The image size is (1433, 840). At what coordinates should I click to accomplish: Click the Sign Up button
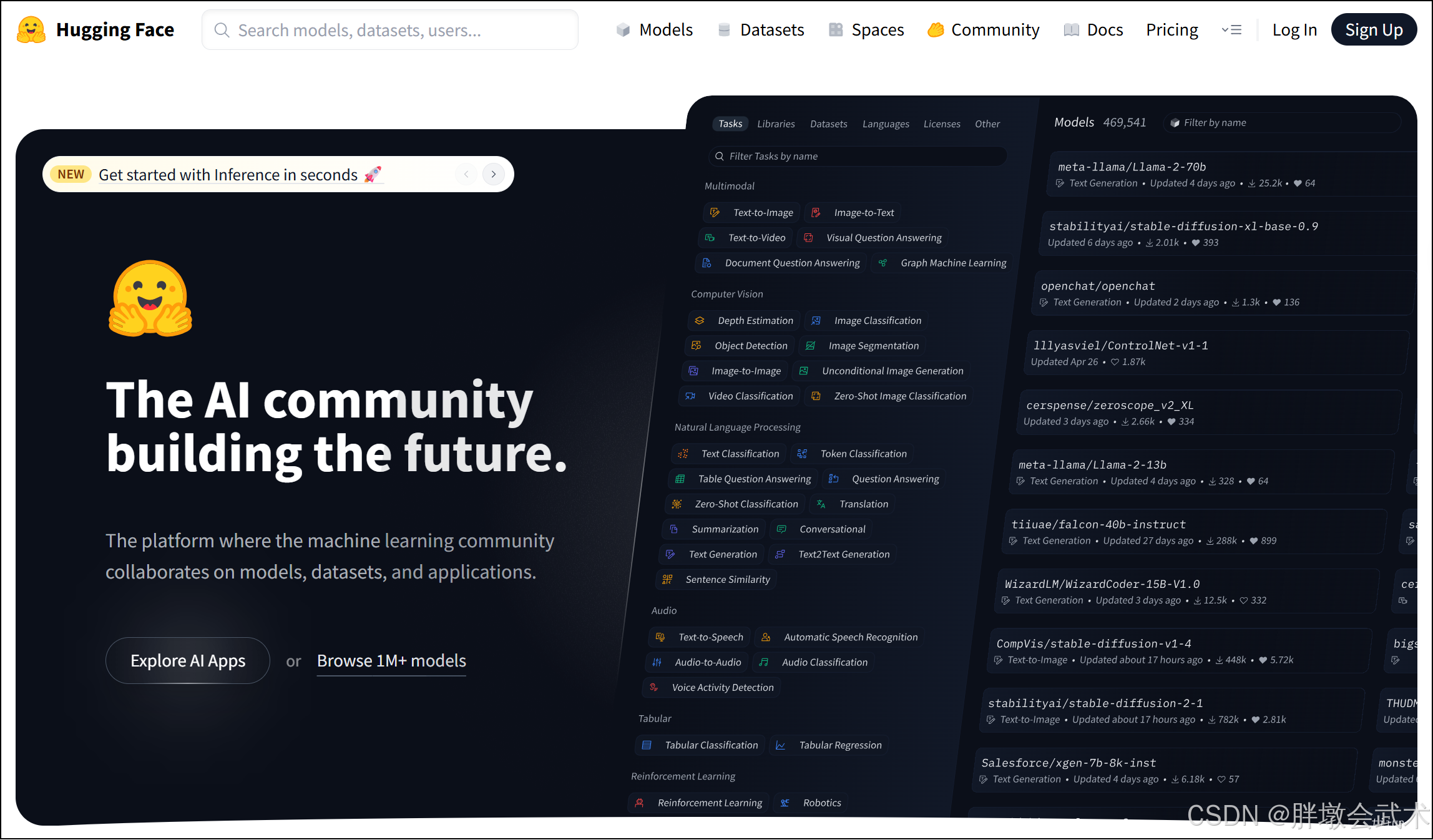click(1373, 30)
